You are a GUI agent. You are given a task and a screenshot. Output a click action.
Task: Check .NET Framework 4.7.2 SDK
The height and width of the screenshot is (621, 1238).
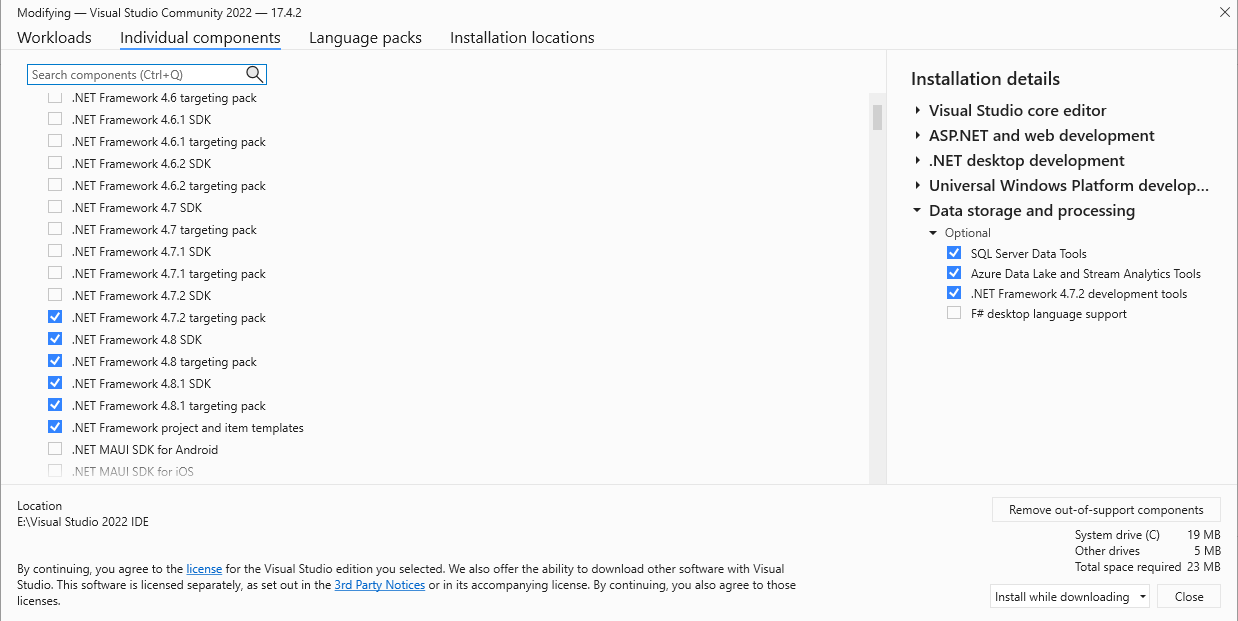(55, 295)
